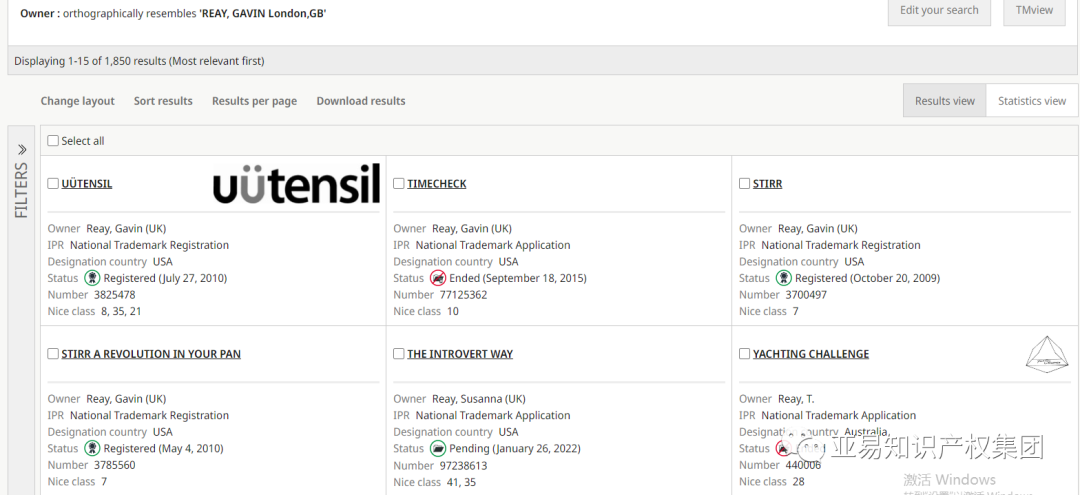Click the vertical FILTERS label
1080x495 pixels.
click(x=21, y=190)
